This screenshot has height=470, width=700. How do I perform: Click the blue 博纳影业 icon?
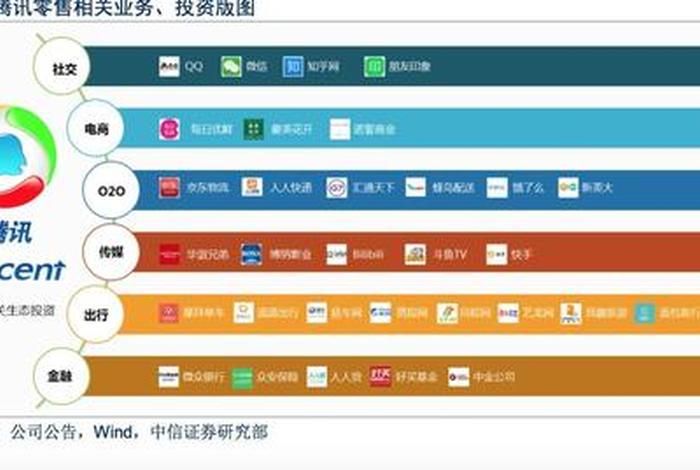pos(251,254)
